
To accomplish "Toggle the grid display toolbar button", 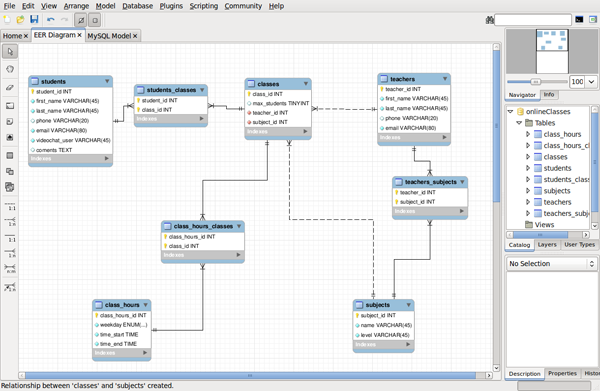I will click(x=80, y=20).
